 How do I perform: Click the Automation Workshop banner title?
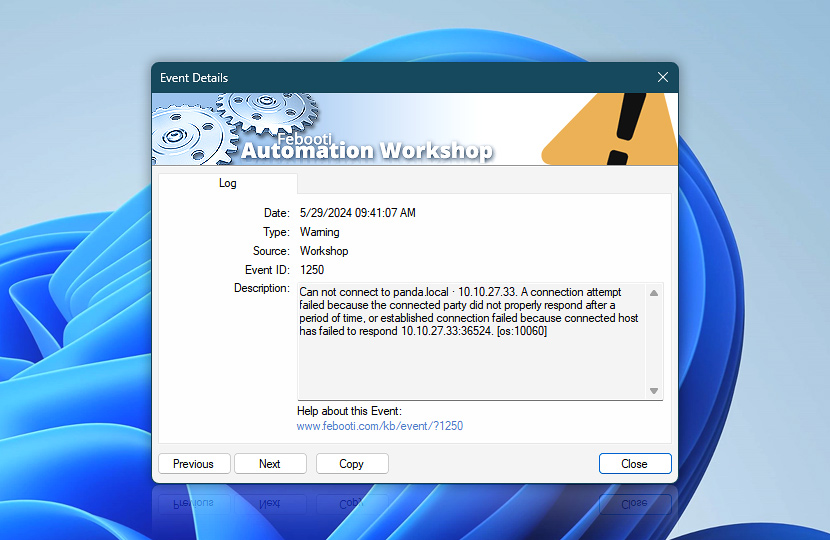(367, 150)
